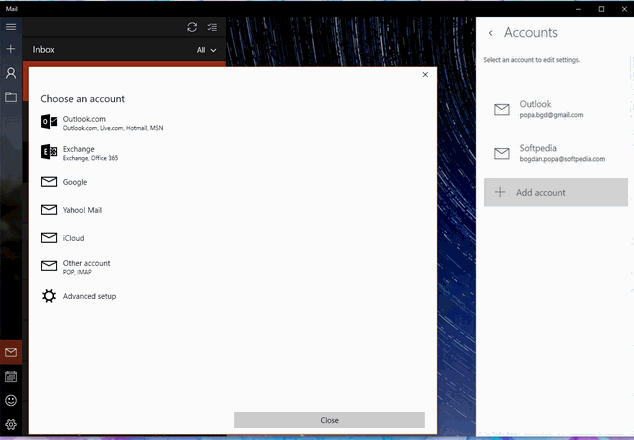634x440 pixels.
Task: Click the Exchange logo icon
Action: pos(49,152)
